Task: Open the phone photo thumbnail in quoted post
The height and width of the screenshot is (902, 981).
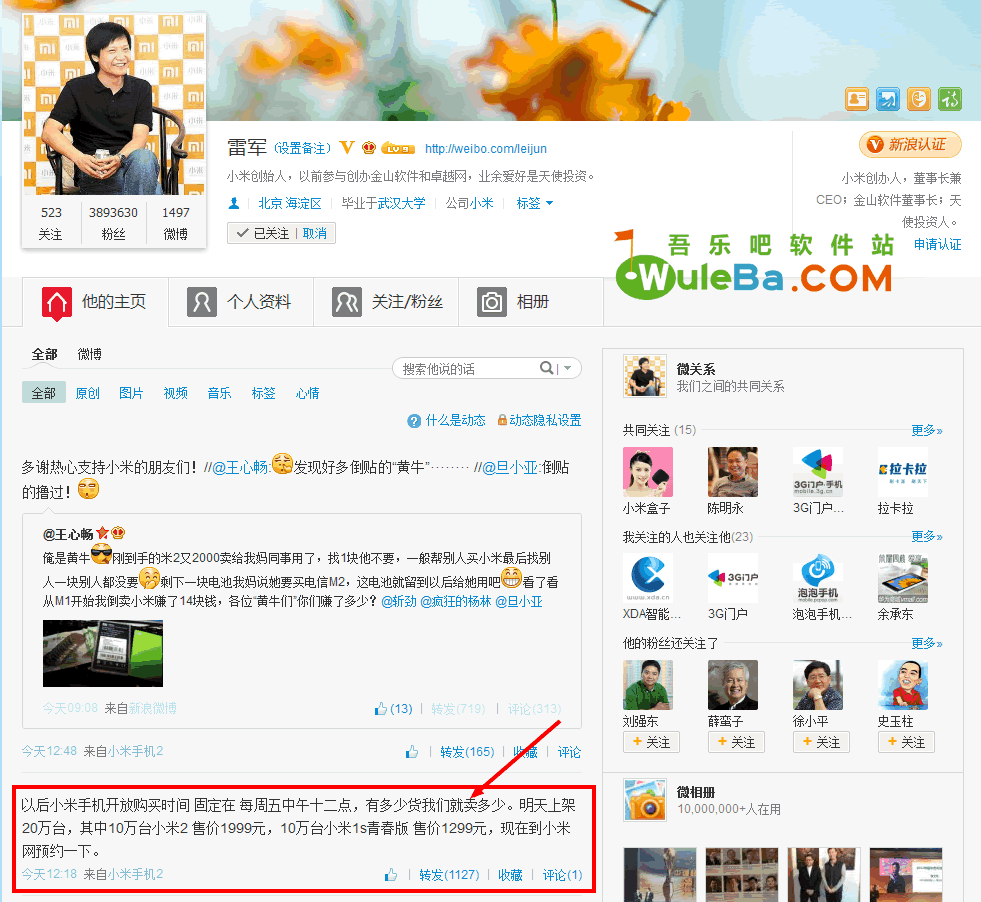Action: point(103,653)
